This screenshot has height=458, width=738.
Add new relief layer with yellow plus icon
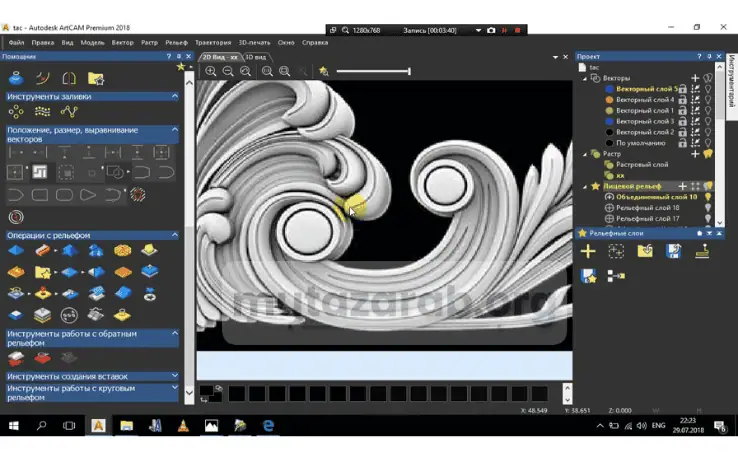pos(588,251)
